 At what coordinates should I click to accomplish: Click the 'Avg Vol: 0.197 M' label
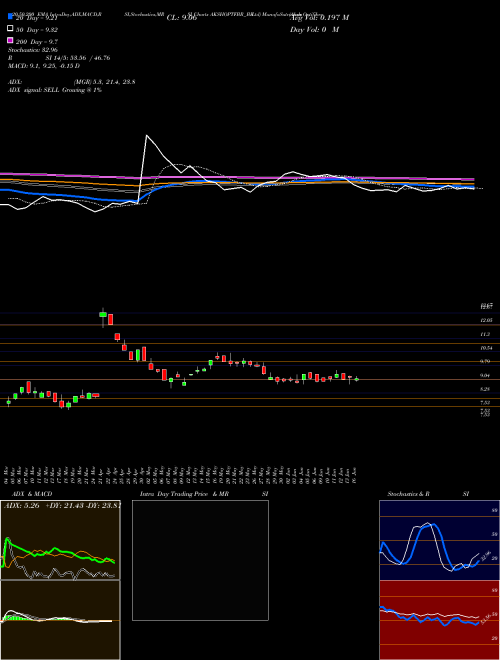pyautogui.click(x=319, y=18)
